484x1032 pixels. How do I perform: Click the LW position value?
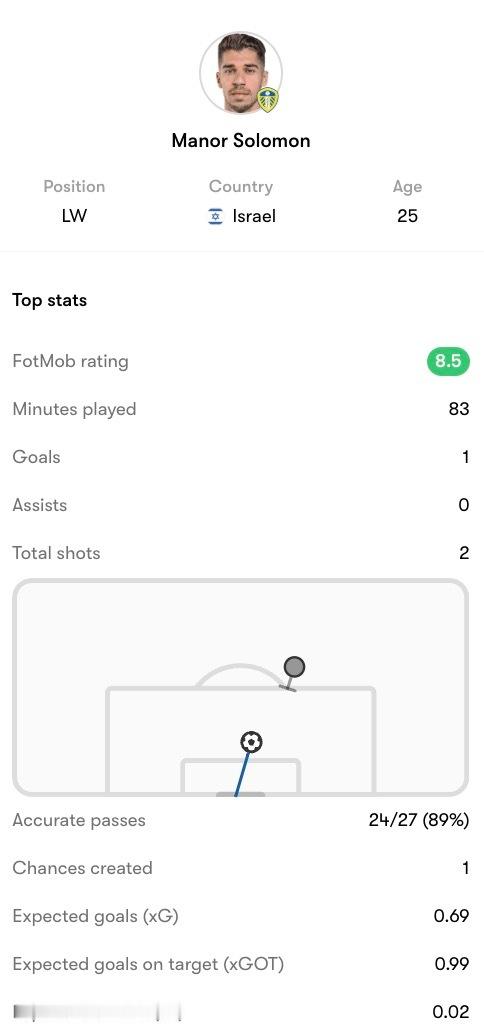pos(74,216)
